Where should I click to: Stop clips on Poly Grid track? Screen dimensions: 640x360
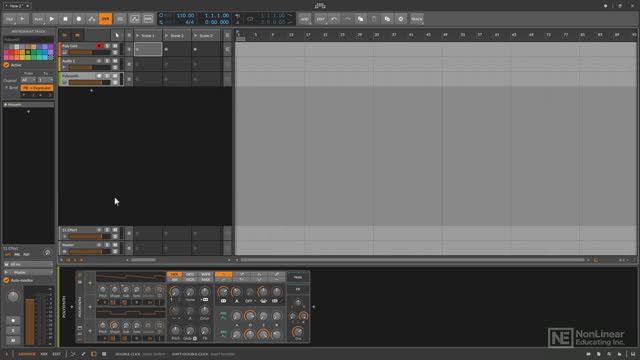click(129, 49)
